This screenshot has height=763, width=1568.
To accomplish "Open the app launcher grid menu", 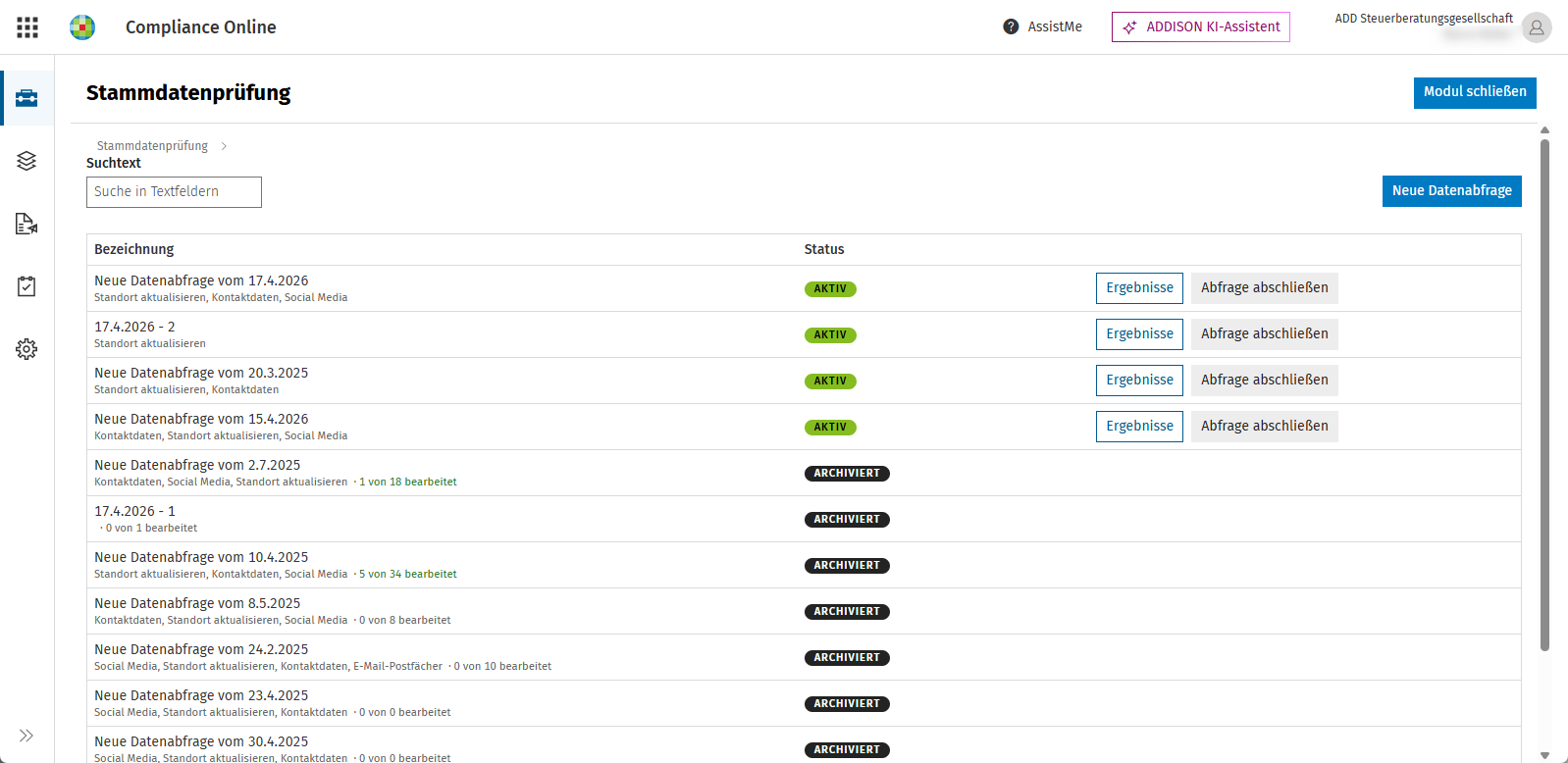I will pos(27,27).
